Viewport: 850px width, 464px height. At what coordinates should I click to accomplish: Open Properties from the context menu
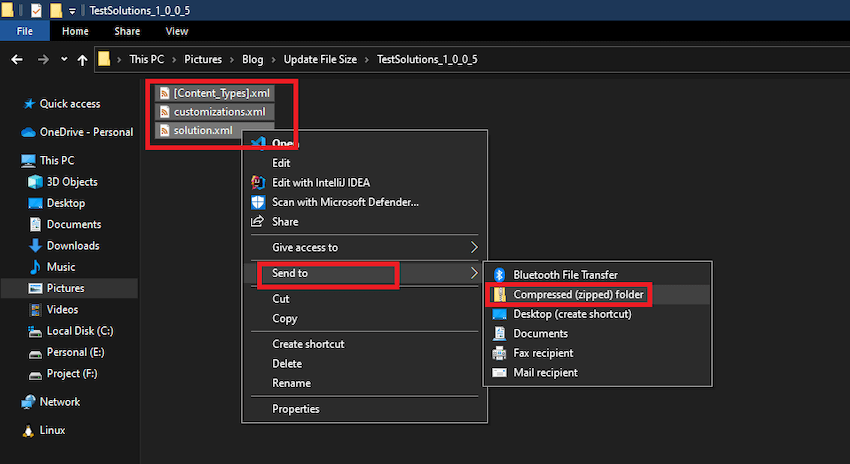pos(296,409)
